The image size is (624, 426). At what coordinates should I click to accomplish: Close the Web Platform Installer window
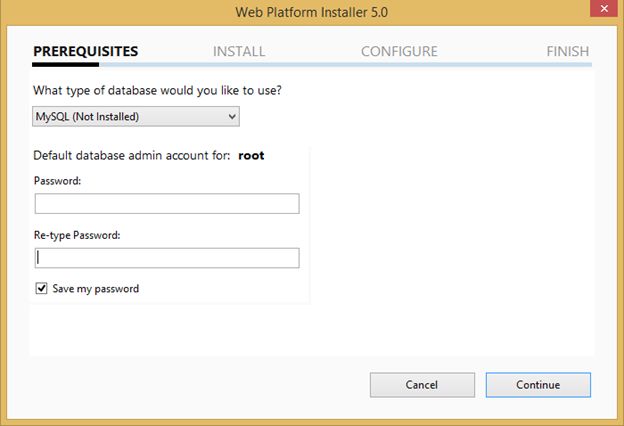[604, 8]
